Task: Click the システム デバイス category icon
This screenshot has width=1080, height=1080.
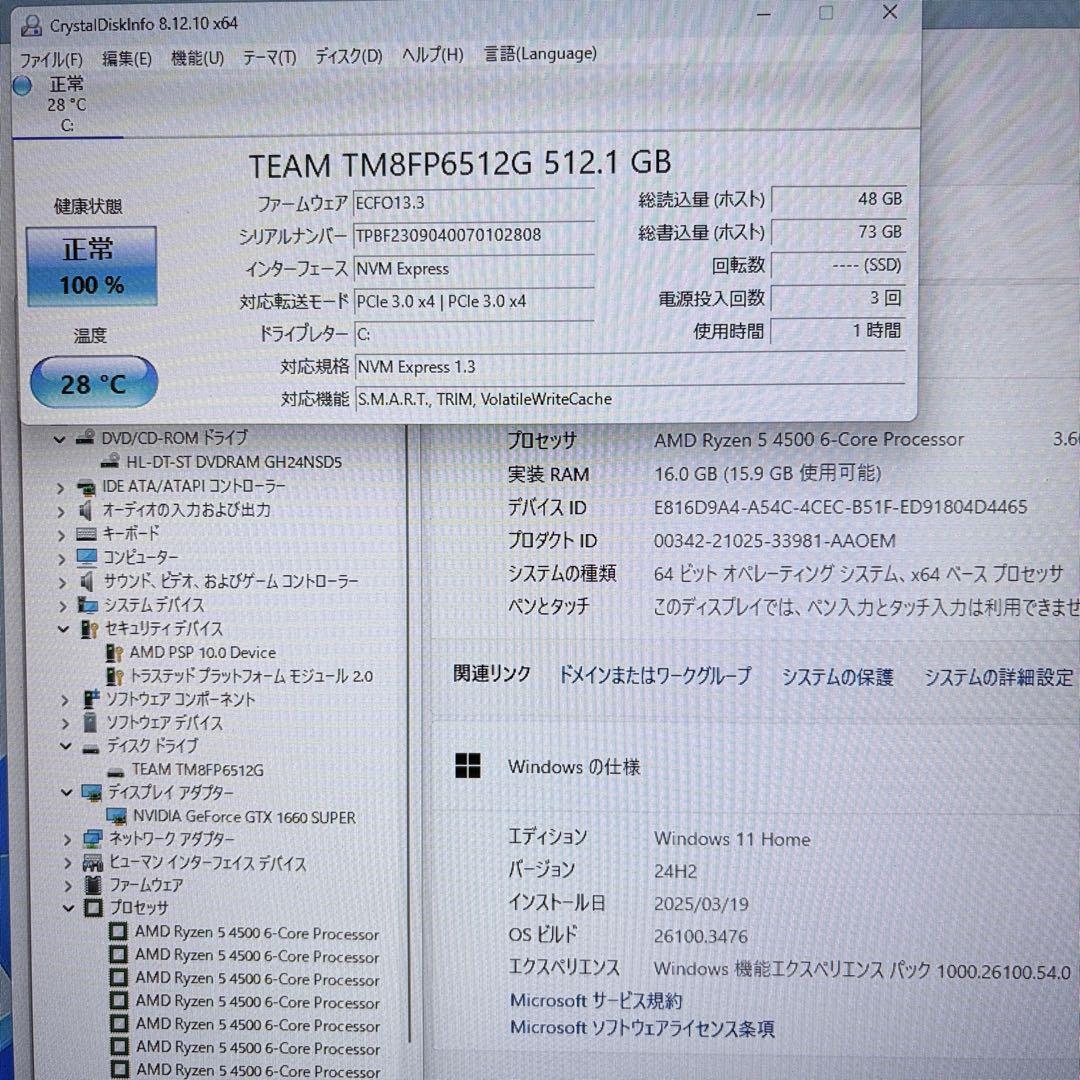Action: 88,605
